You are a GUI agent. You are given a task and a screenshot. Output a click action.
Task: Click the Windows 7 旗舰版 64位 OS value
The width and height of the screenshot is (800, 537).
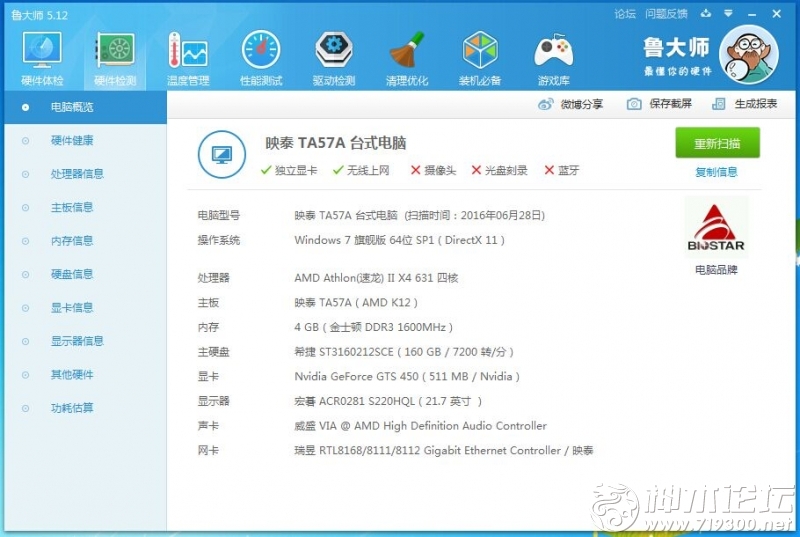click(x=399, y=240)
